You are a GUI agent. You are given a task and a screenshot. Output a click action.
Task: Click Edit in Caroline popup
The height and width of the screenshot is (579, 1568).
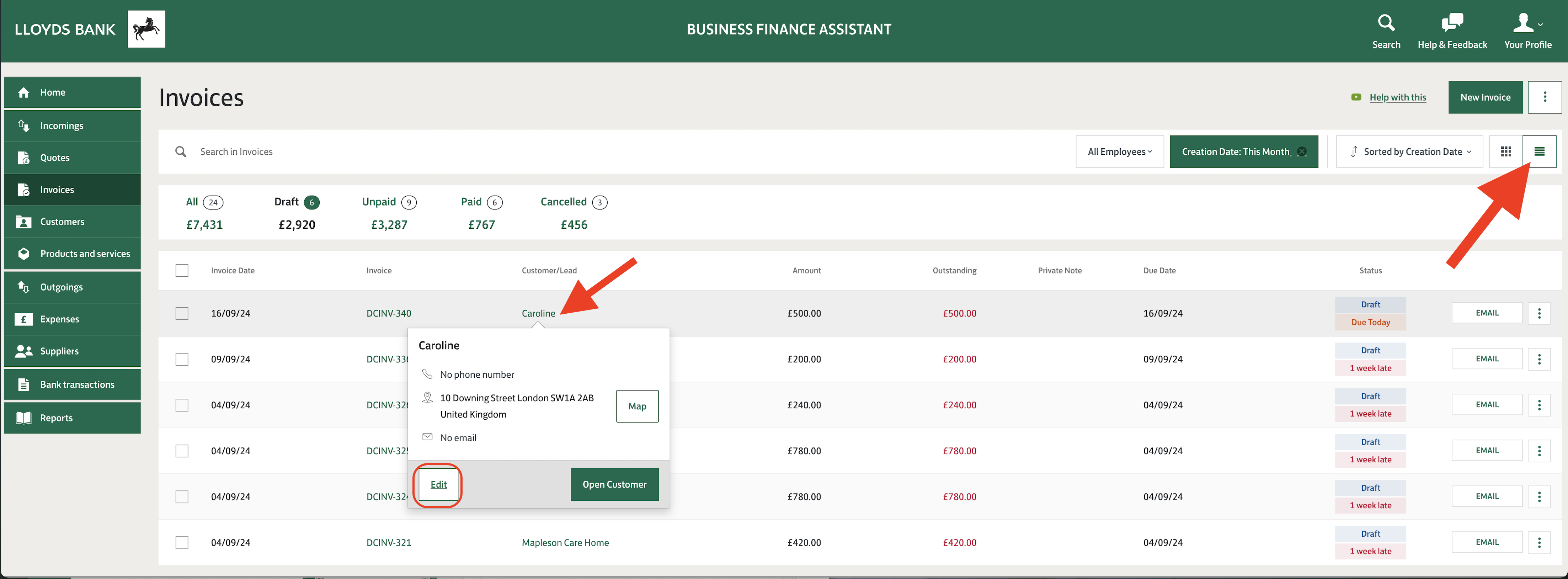(438, 485)
